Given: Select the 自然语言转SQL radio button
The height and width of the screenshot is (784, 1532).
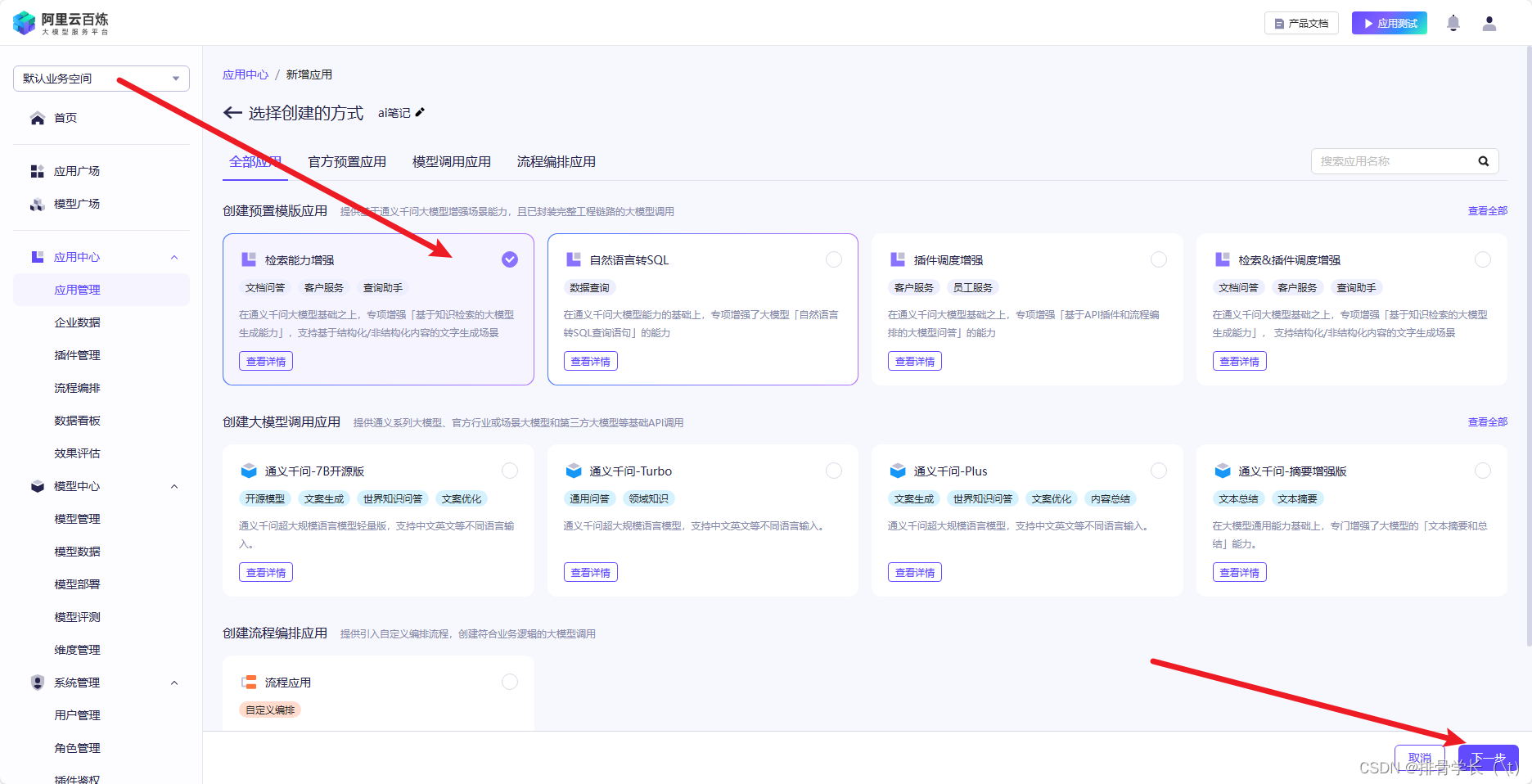Looking at the screenshot, I should (x=834, y=259).
